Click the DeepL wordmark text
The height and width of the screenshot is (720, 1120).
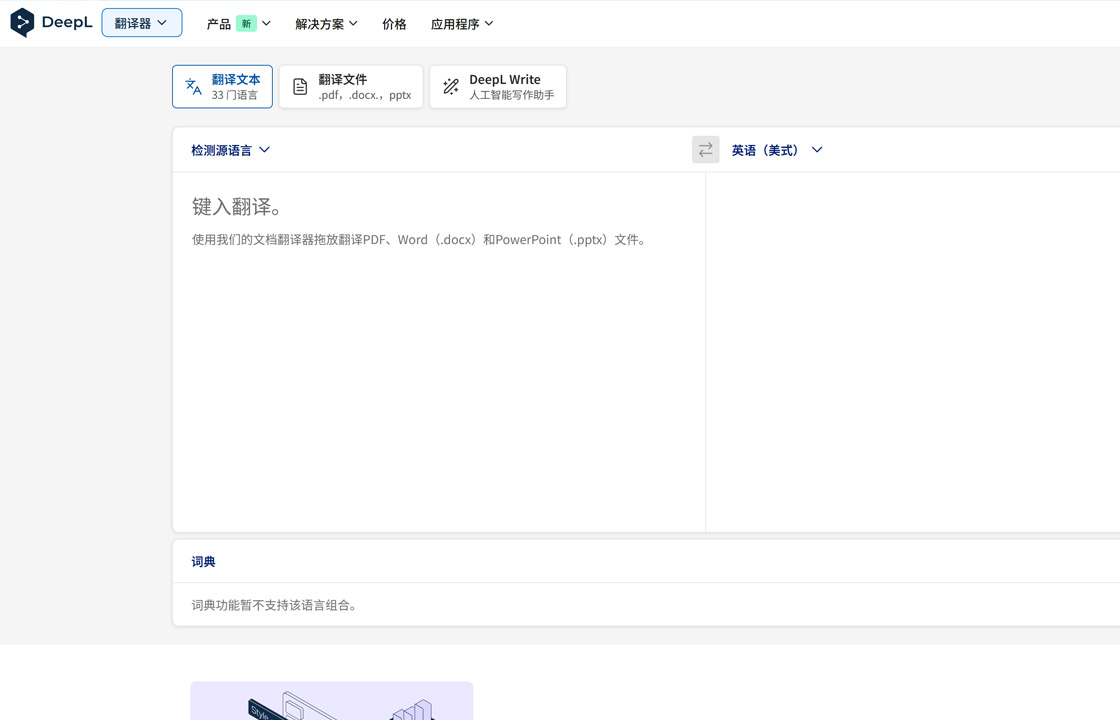67,22
